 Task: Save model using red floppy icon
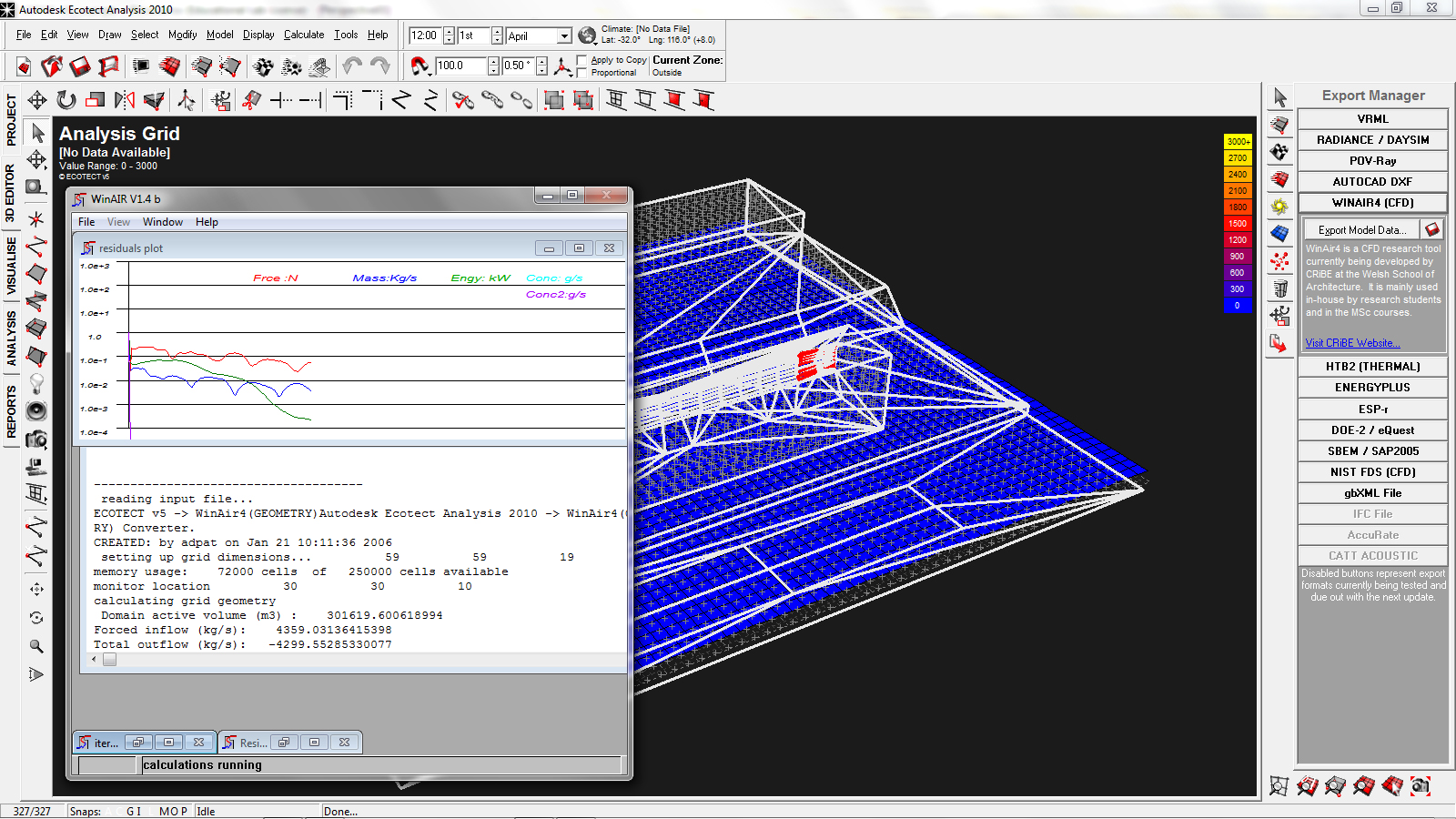(80, 66)
